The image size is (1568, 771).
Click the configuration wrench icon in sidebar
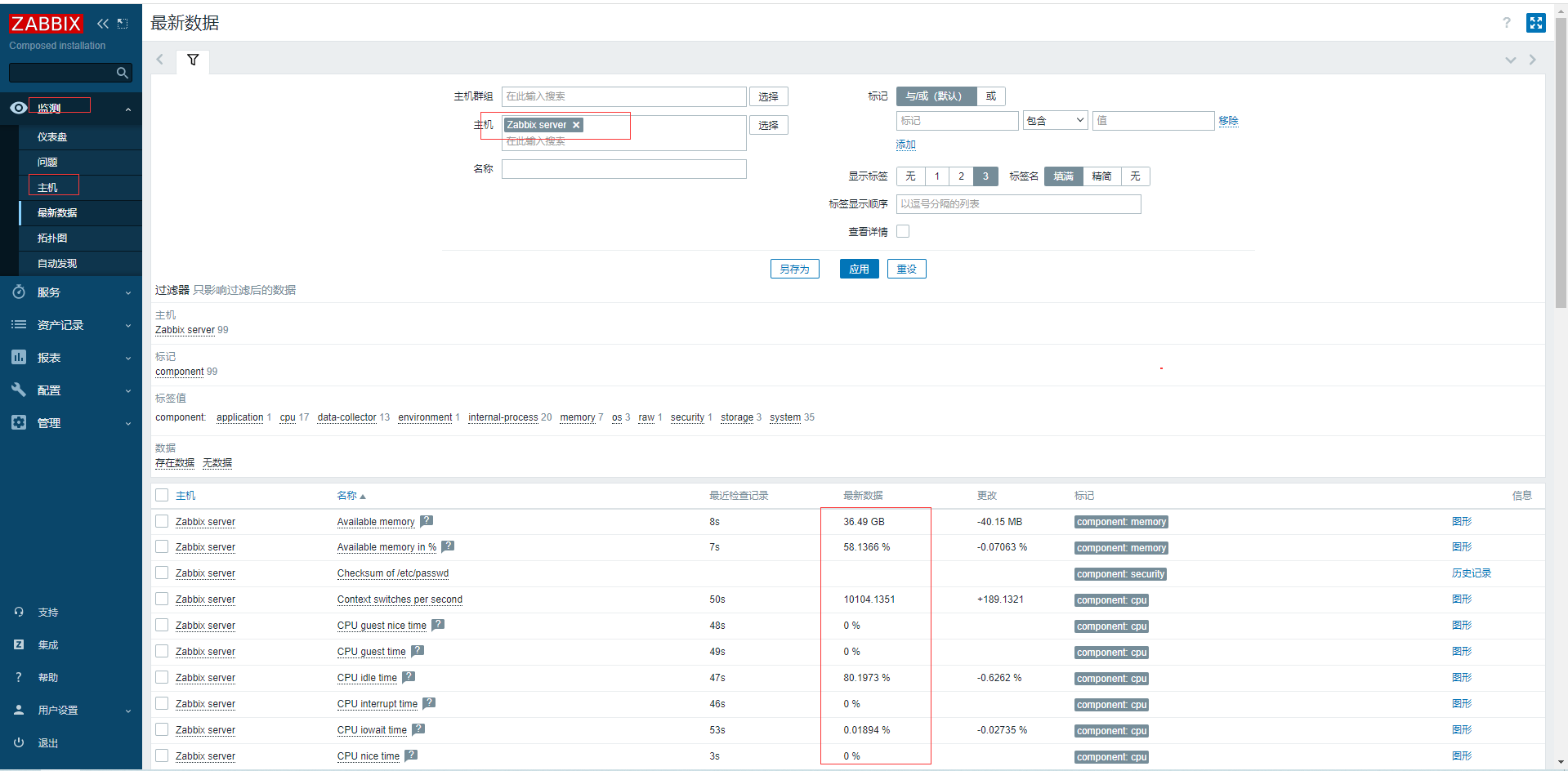[19, 390]
